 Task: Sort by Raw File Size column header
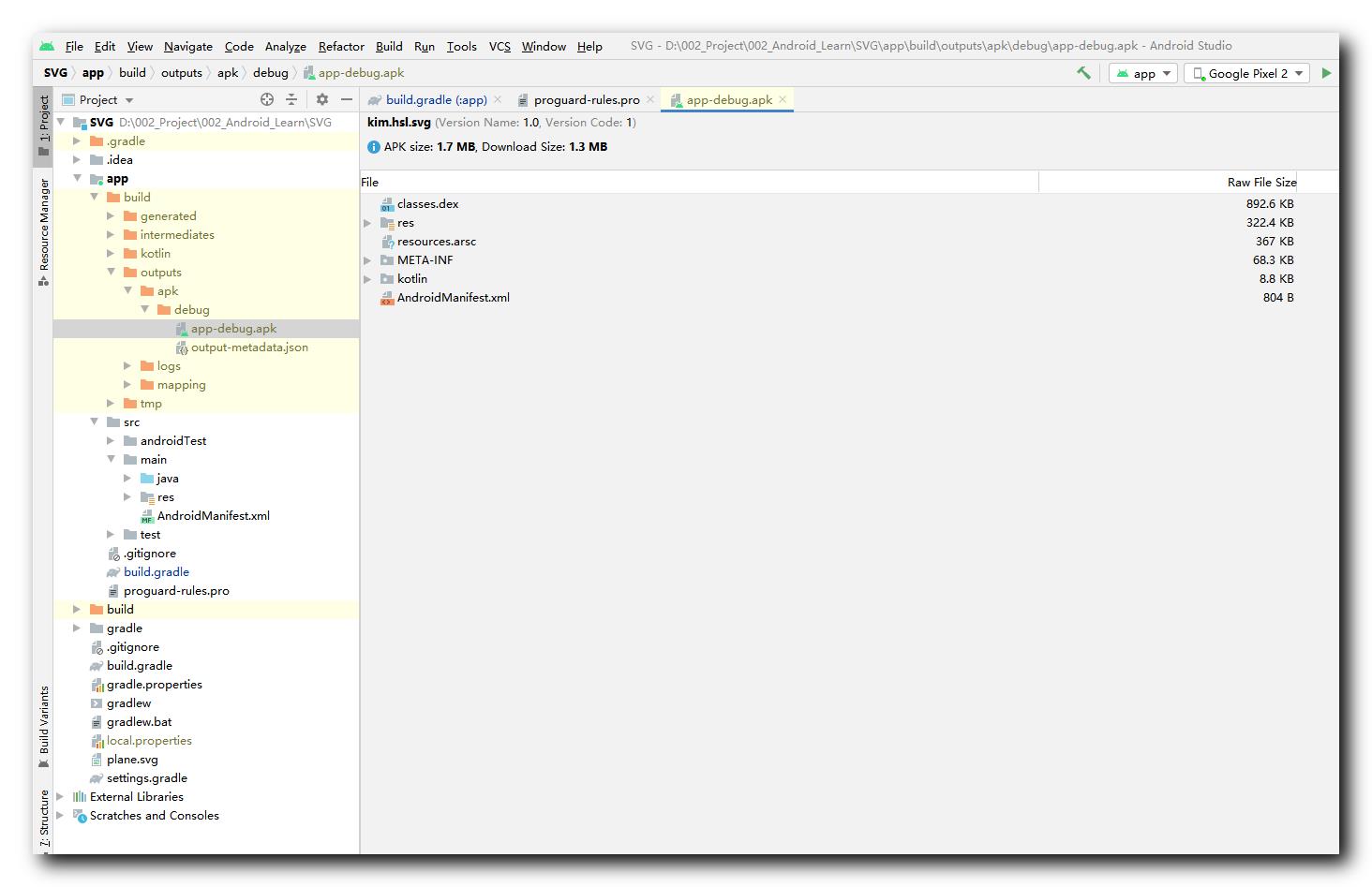coord(1261,182)
